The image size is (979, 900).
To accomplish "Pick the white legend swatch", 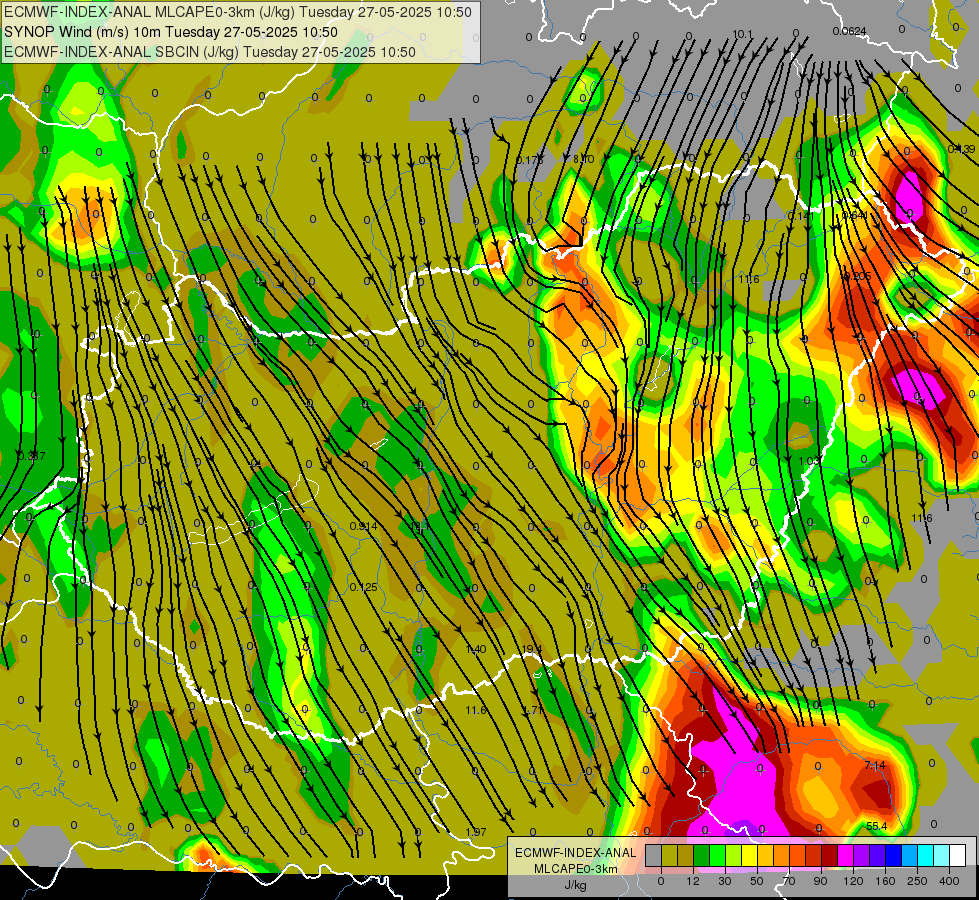I will pyautogui.click(x=958, y=855).
